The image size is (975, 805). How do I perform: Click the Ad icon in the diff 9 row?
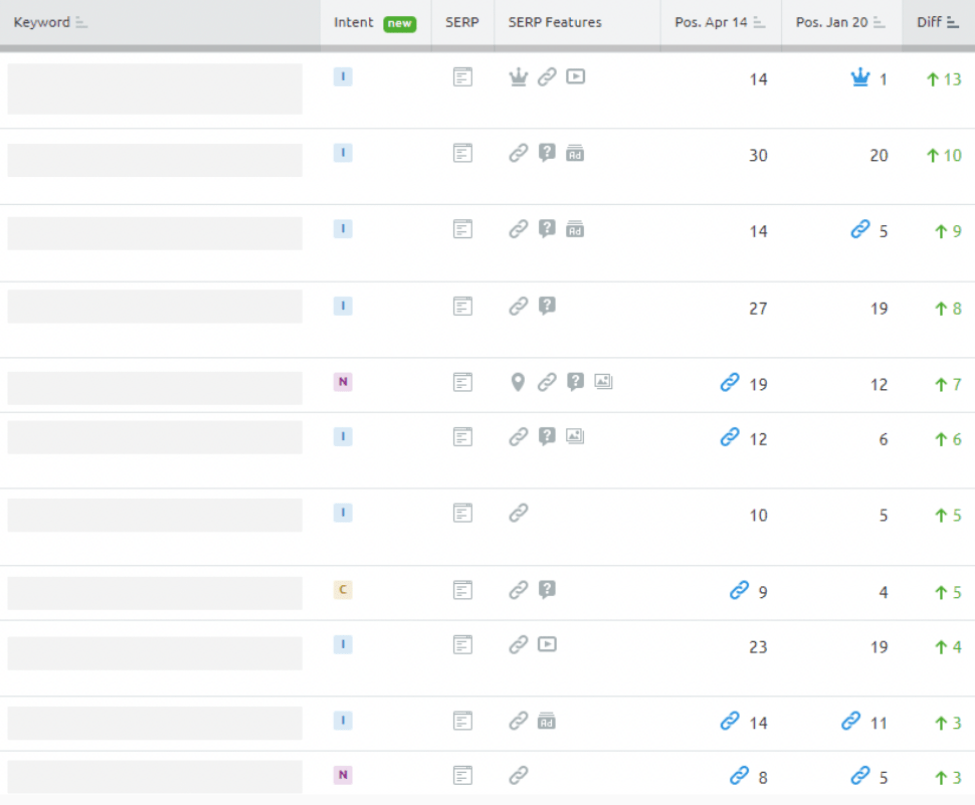tap(575, 230)
